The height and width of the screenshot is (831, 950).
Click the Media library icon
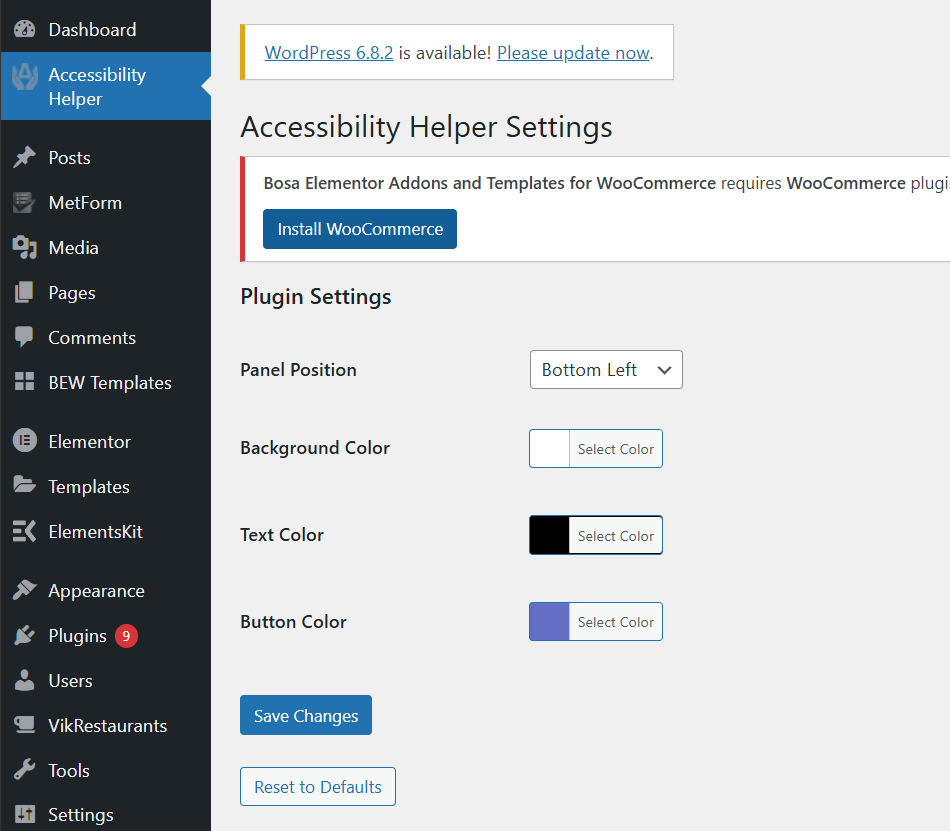[x=24, y=247]
